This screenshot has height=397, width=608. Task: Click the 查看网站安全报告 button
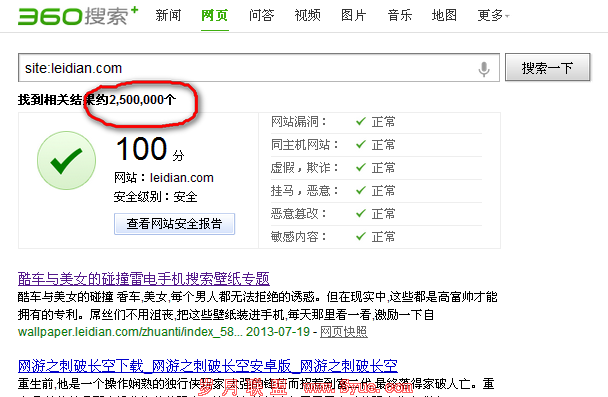(174, 224)
